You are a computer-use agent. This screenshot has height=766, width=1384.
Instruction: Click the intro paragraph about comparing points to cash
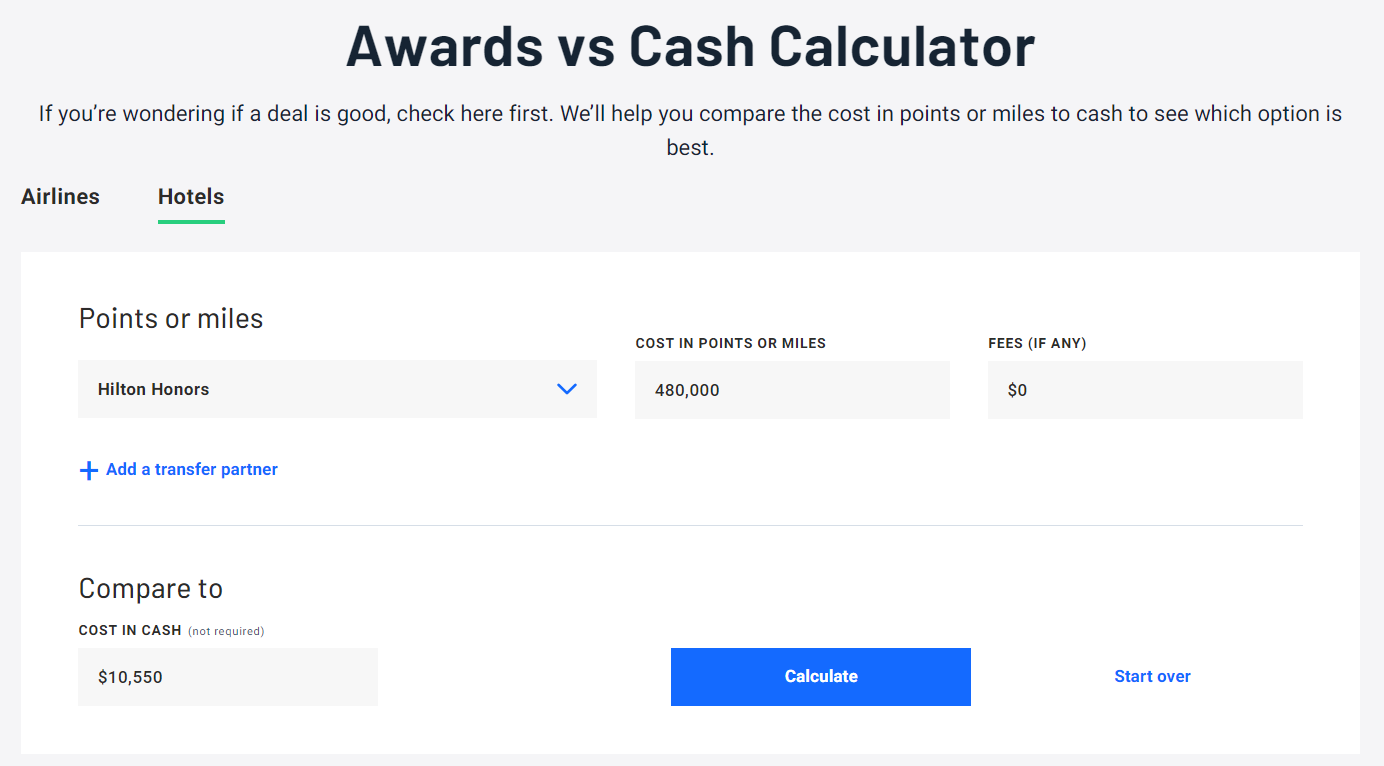tap(690, 130)
